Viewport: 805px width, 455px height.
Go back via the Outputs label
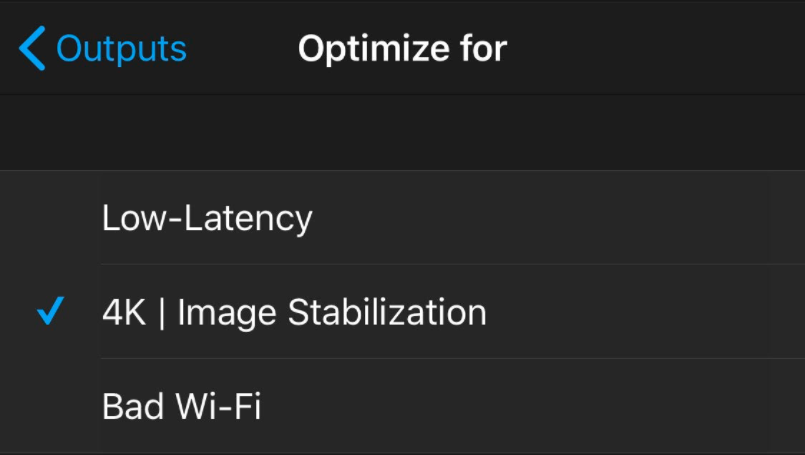[121, 48]
